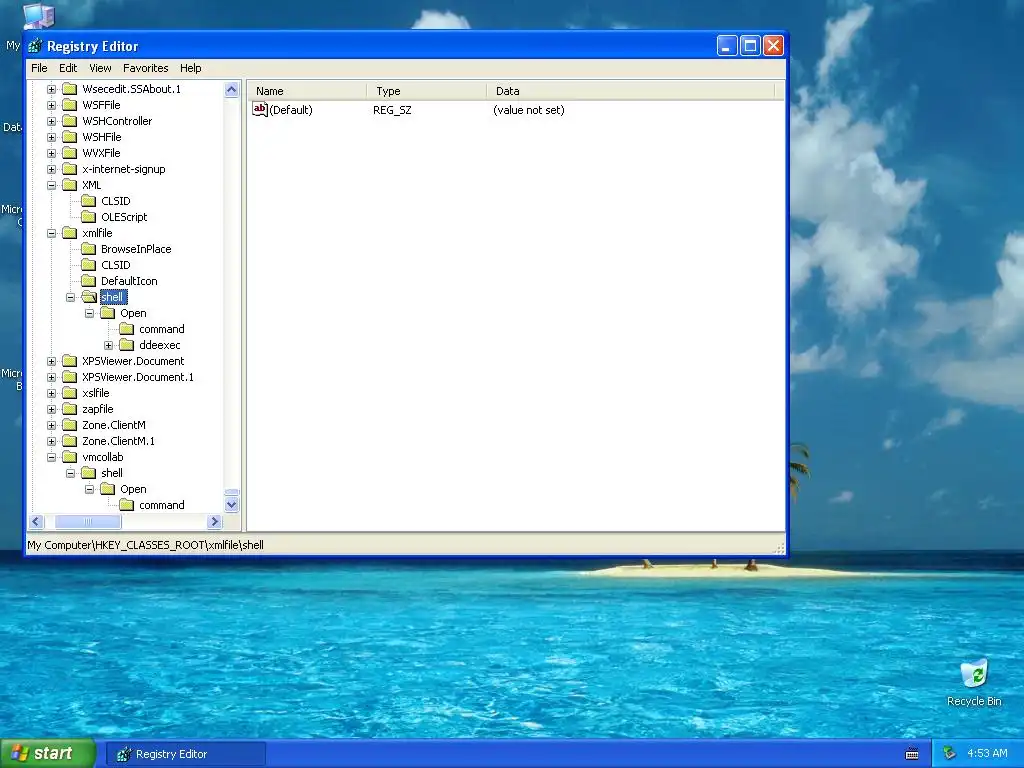Collapse the vmcollab key
Image resolution: width=1024 pixels, height=768 pixels.
52,457
